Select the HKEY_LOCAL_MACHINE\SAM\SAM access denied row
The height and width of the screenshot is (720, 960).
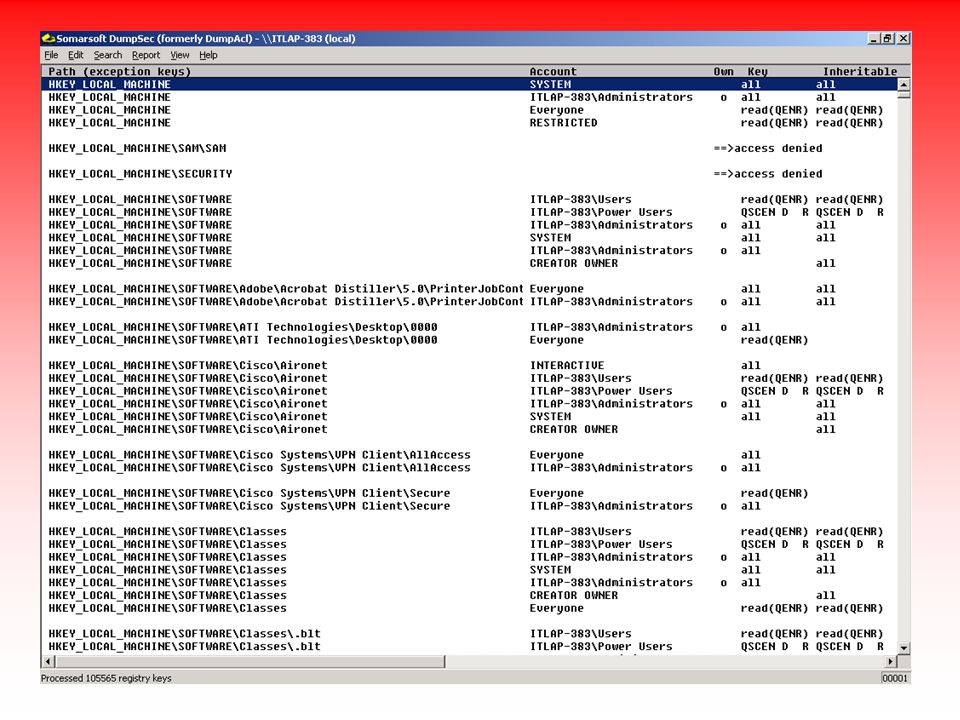pyautogui.click(x=469, y=148)
